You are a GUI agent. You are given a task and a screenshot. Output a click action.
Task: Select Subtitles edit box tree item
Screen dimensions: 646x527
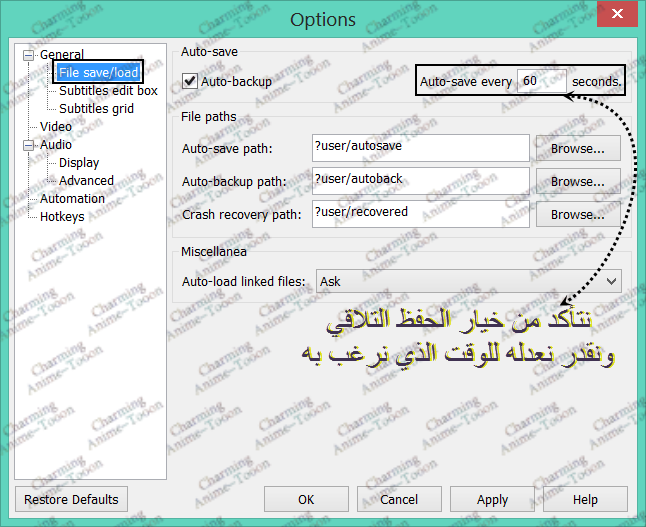pyautogui.click(x=108, y=91)
